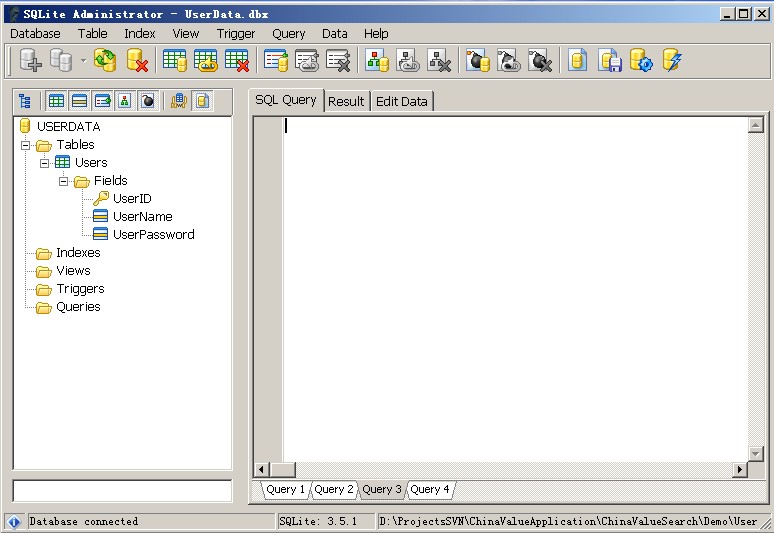The image size is (774, 533).
Task: Open the Database menu
Action: [35, 34]
